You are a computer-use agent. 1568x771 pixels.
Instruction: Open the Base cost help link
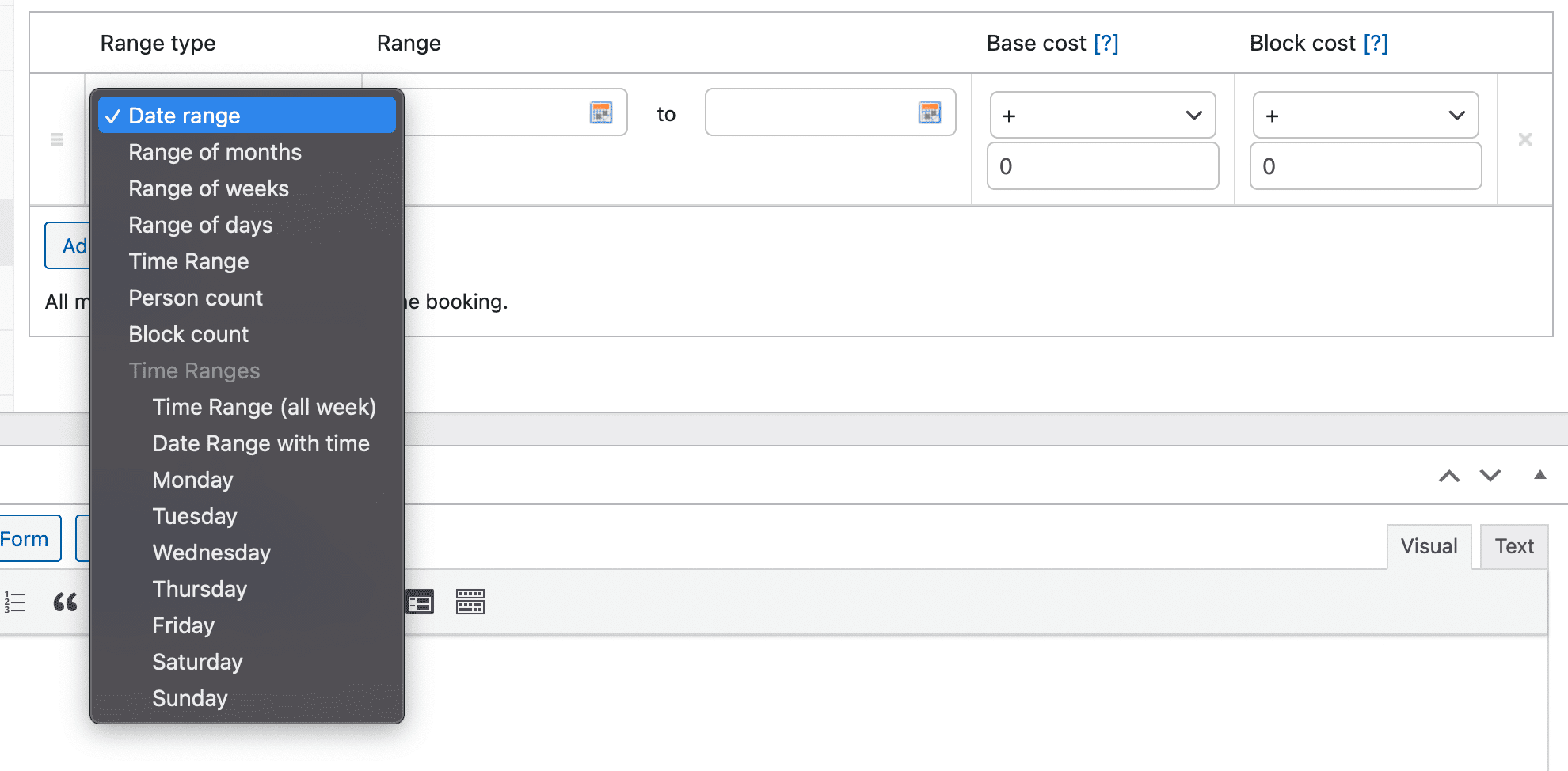[1107, 44]
